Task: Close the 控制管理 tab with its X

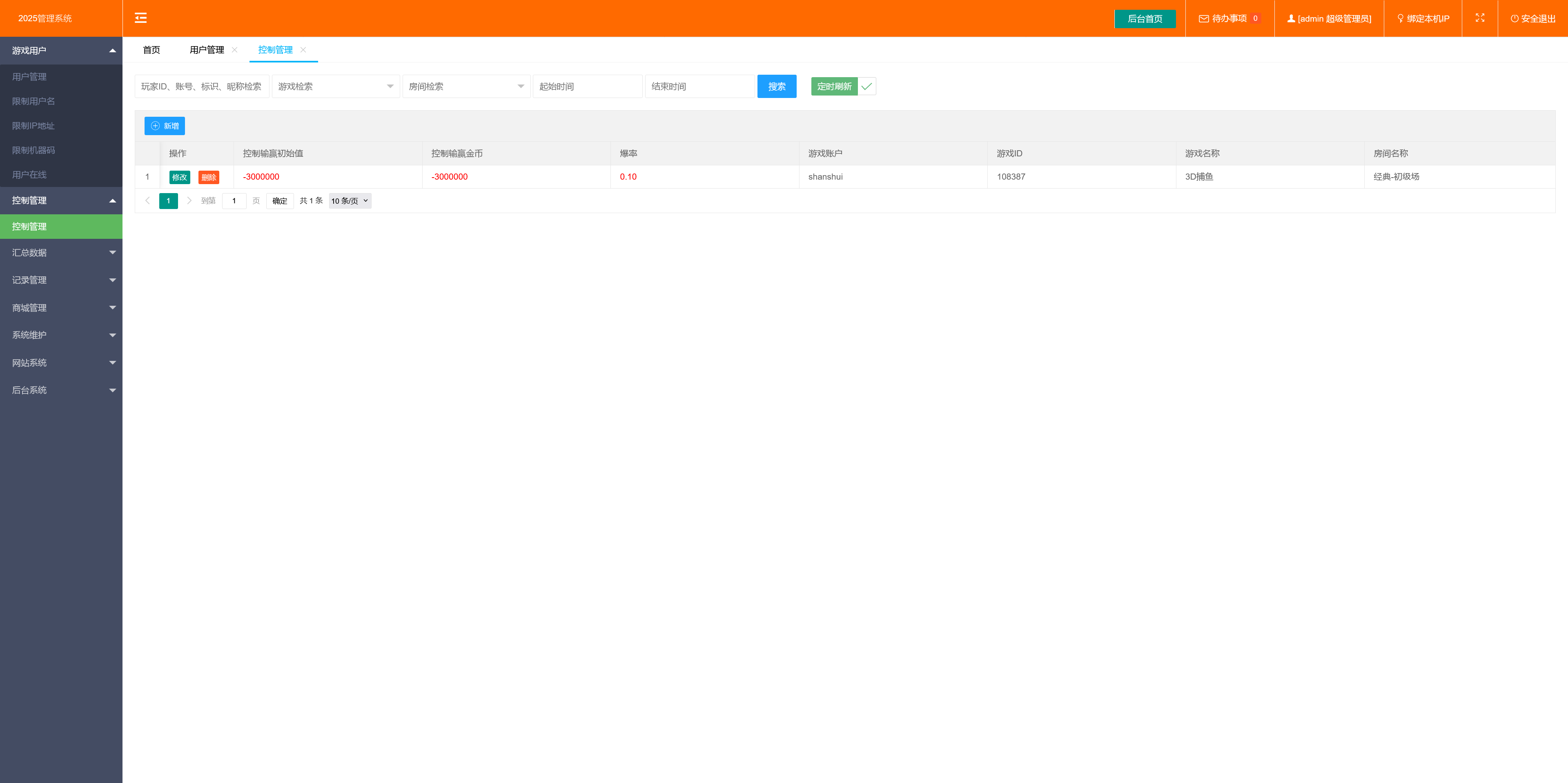Action: tap(303, 50)
